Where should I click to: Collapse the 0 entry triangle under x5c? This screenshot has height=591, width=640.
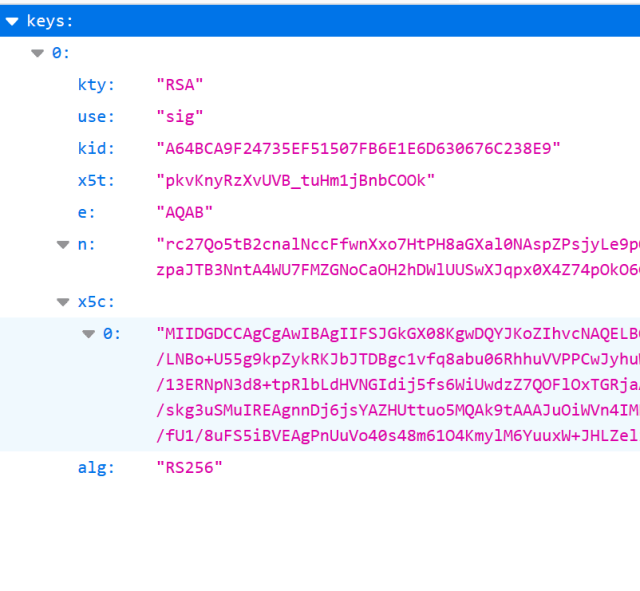tap(89, 333)
